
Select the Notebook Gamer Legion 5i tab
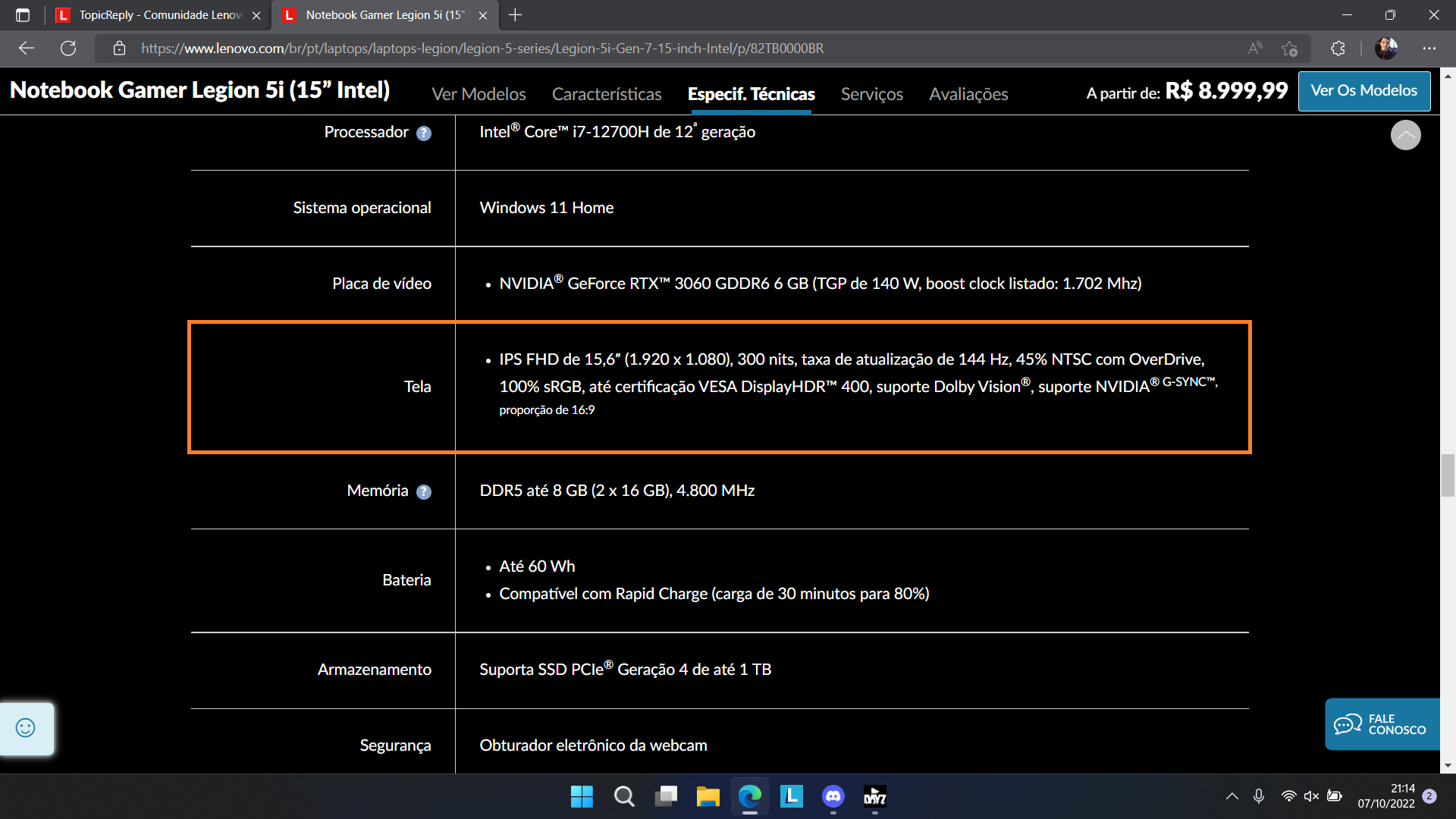click(384, 14)
